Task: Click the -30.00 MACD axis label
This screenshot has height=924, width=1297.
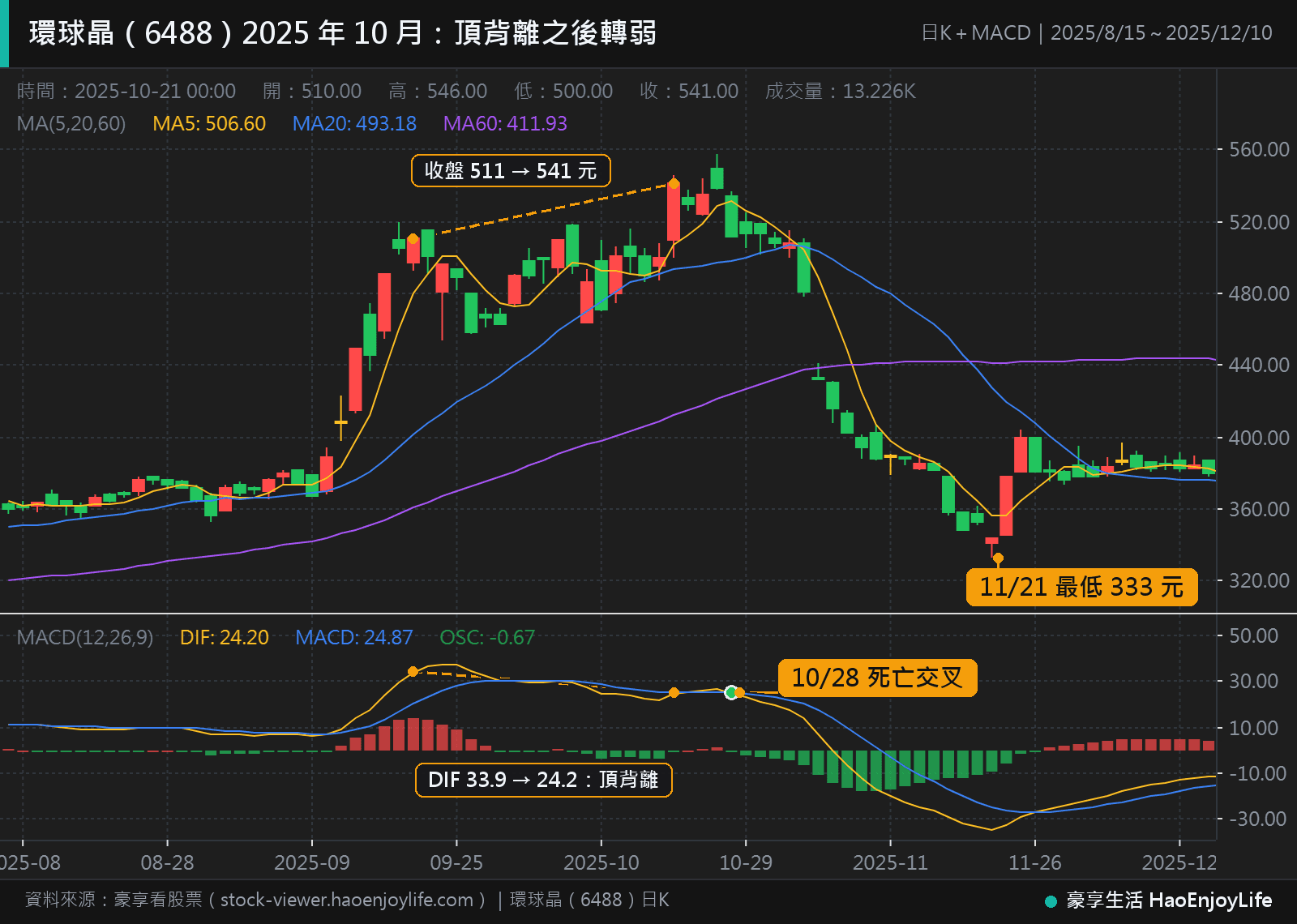Action: [x=1257, y=819]
